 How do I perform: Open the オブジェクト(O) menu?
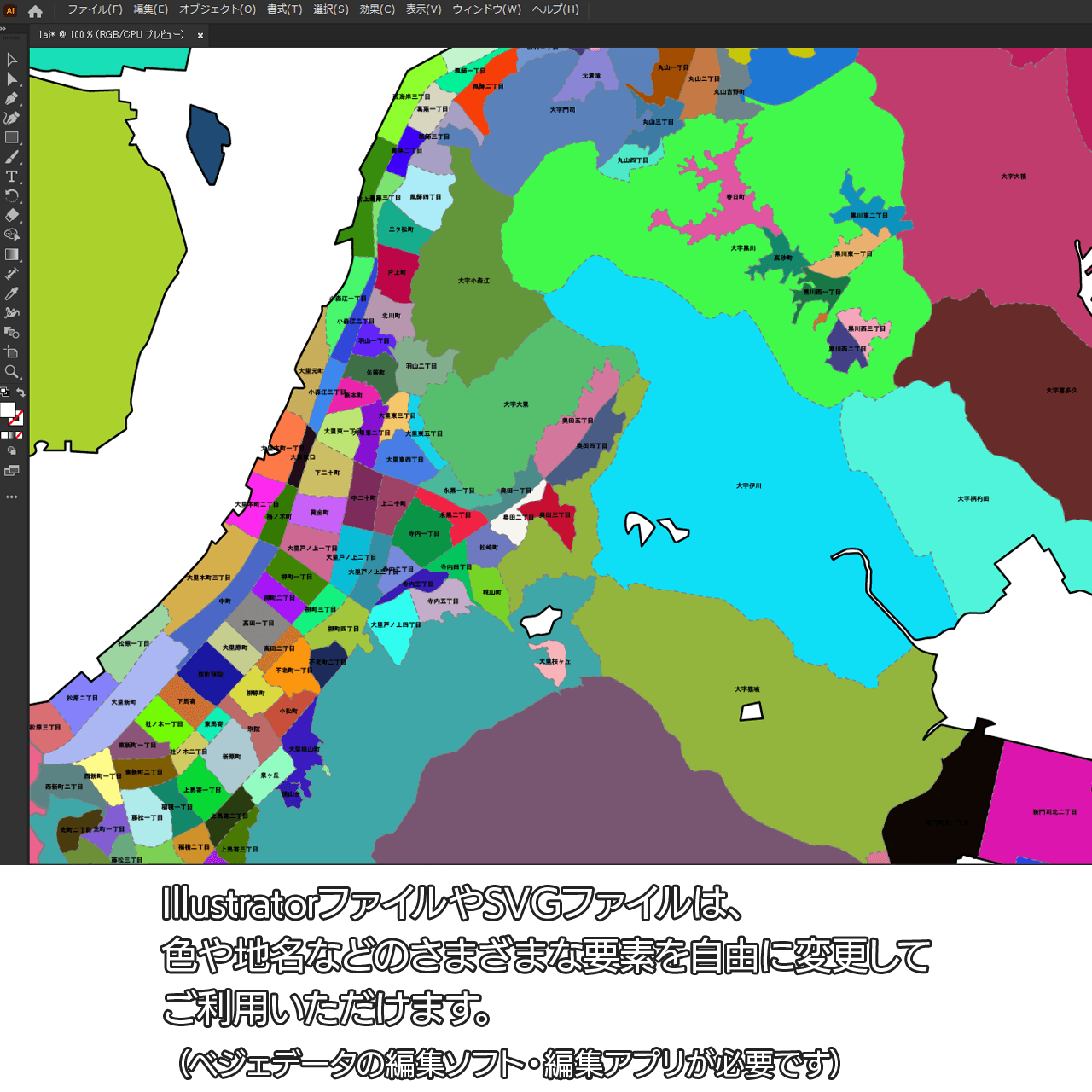click(x=217, y=9)
